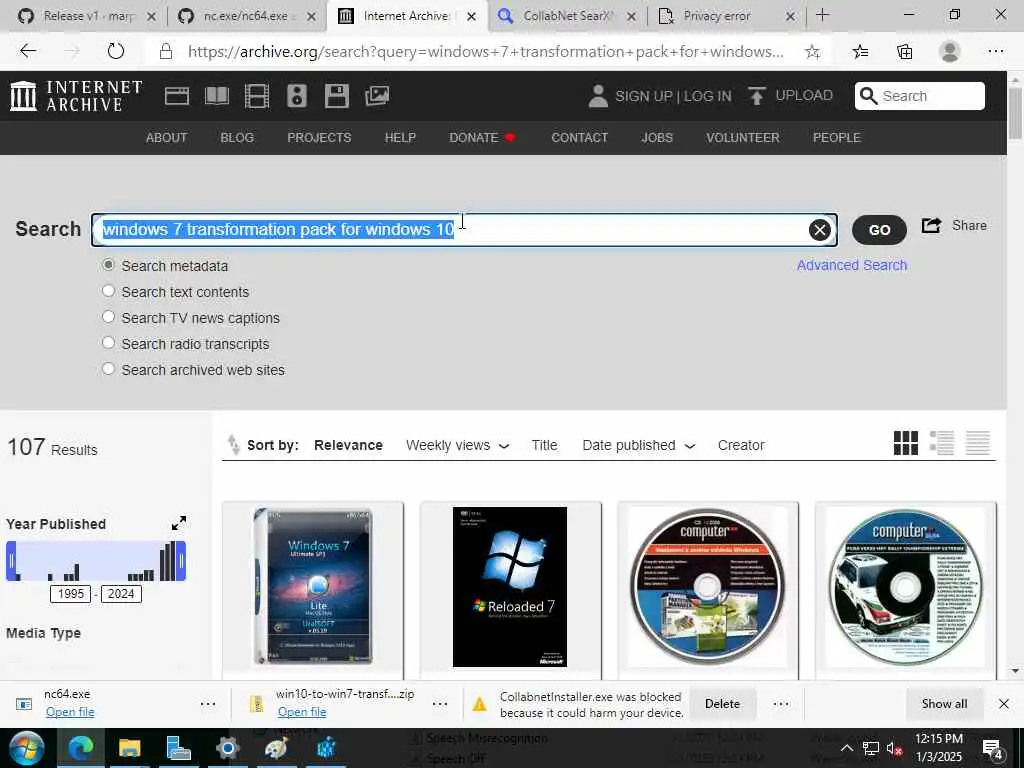
Task: Edit the 1995 start year box
Action: [71, 594]
